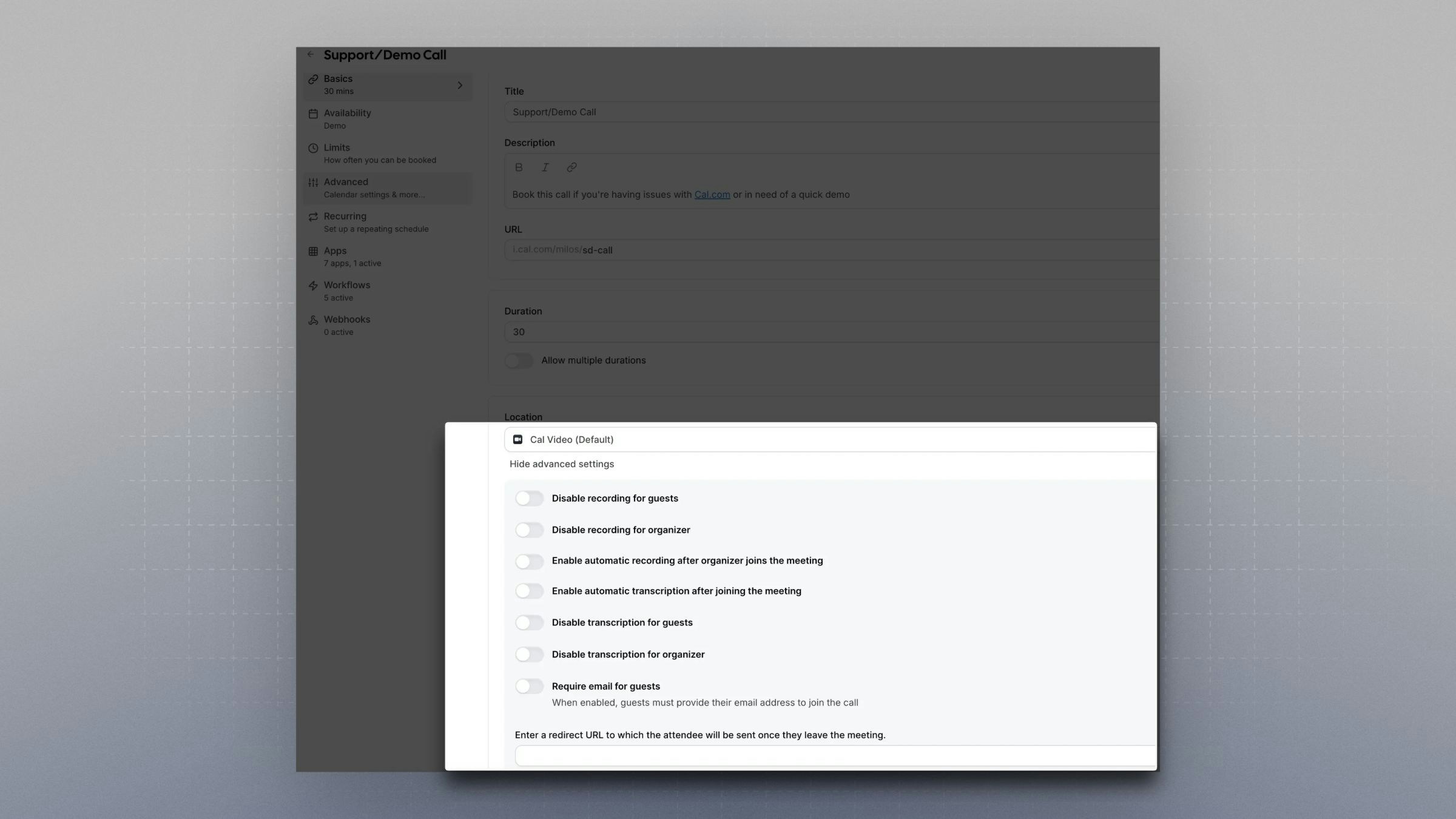
Task: Open the Cal.com link in description
Action: coord(712,195)
